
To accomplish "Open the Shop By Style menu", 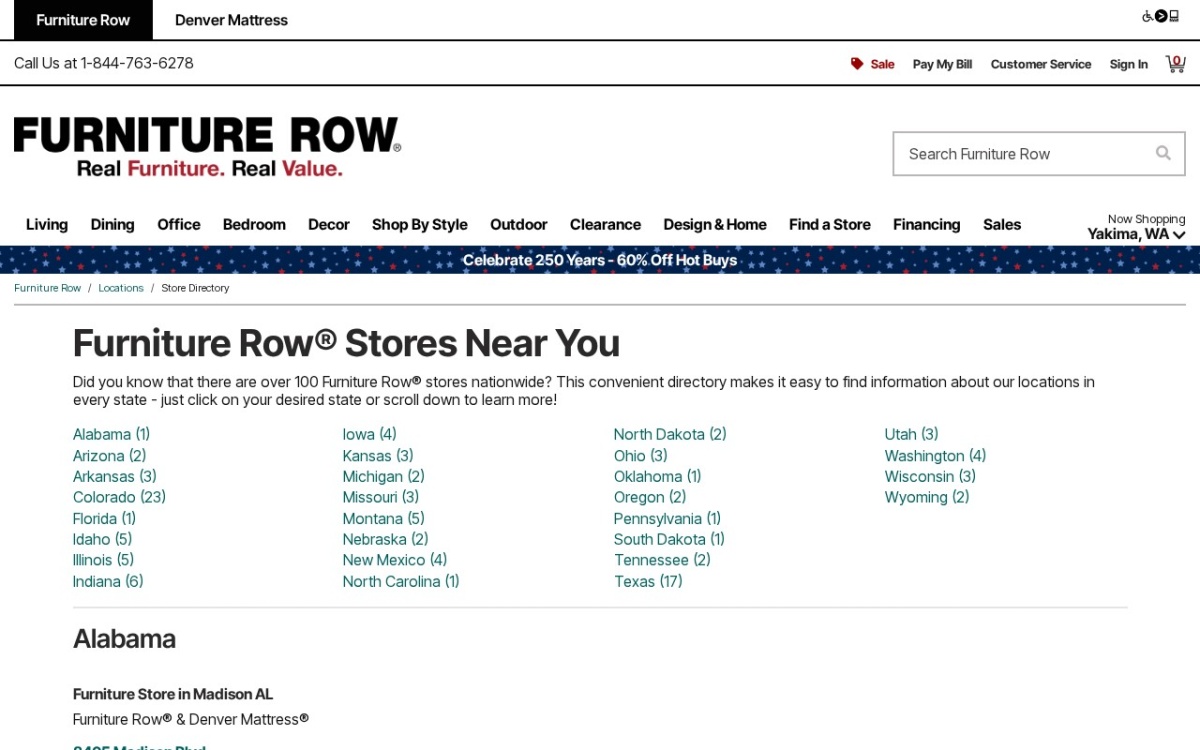I will pyautogui.click(x=420, y=224).
